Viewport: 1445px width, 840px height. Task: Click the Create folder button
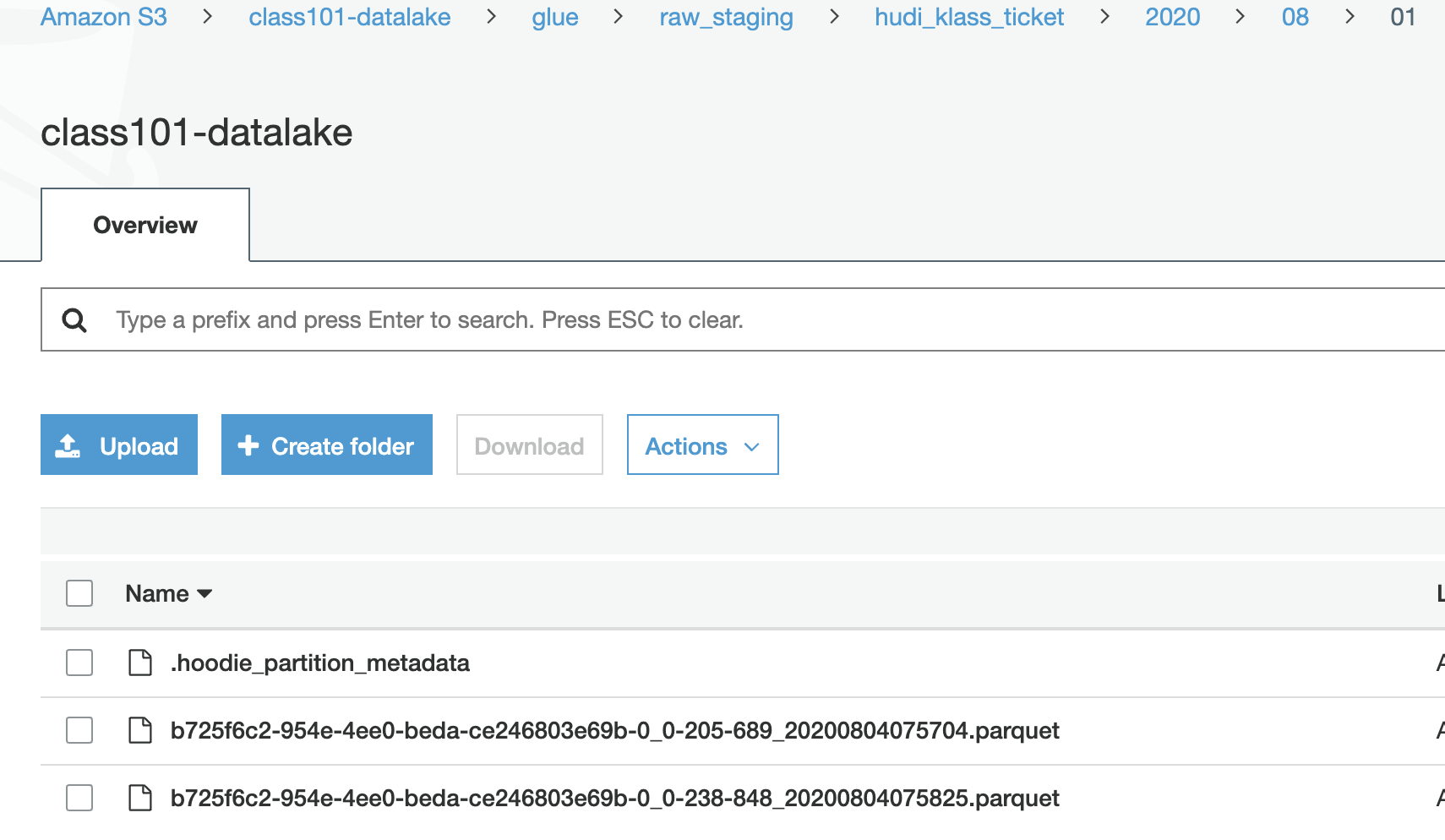point(327,445)
